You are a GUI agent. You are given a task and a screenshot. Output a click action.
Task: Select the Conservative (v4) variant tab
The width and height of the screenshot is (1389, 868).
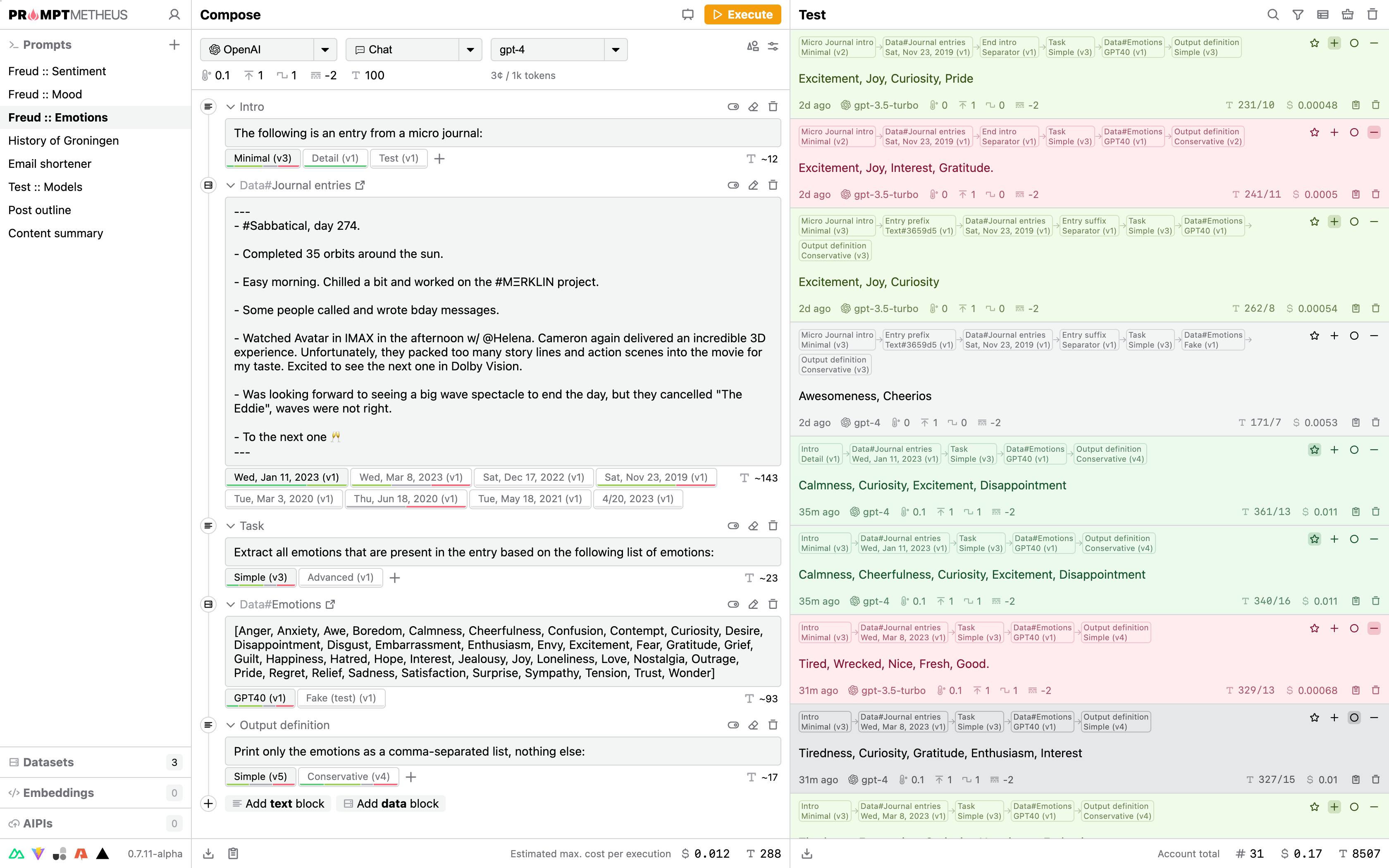tap(348, 777)
